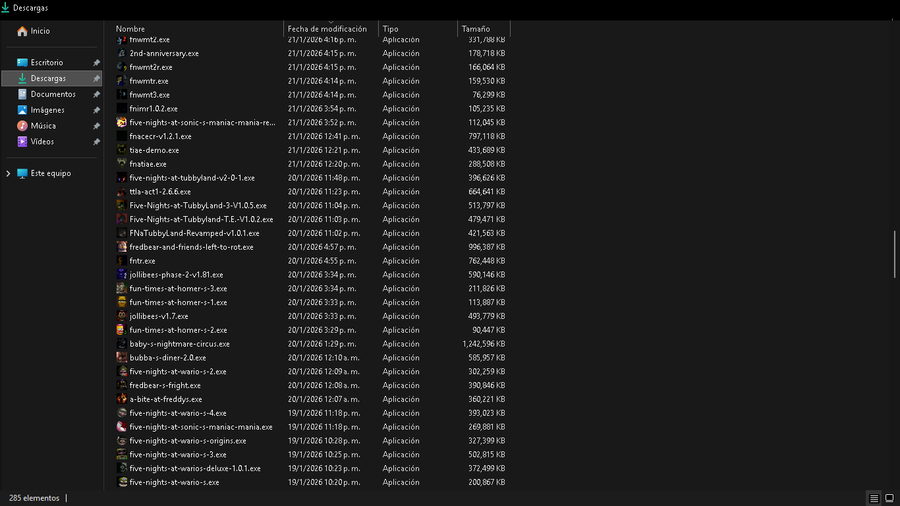Select file fnwmt2r.exe
The width and height of the screenshot is (900, 506).
[x=151, y=67]
